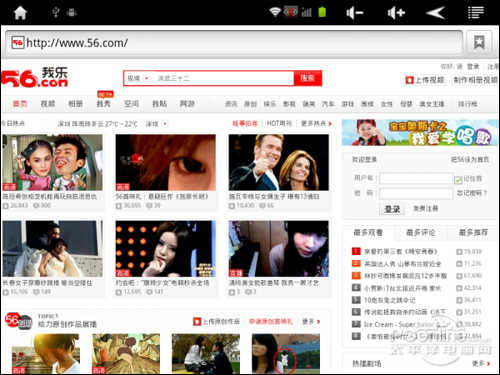This screenshot has width=500, height=375.
Task: Switch to 最多观看 ranking tab
Action: click(368, 232)
